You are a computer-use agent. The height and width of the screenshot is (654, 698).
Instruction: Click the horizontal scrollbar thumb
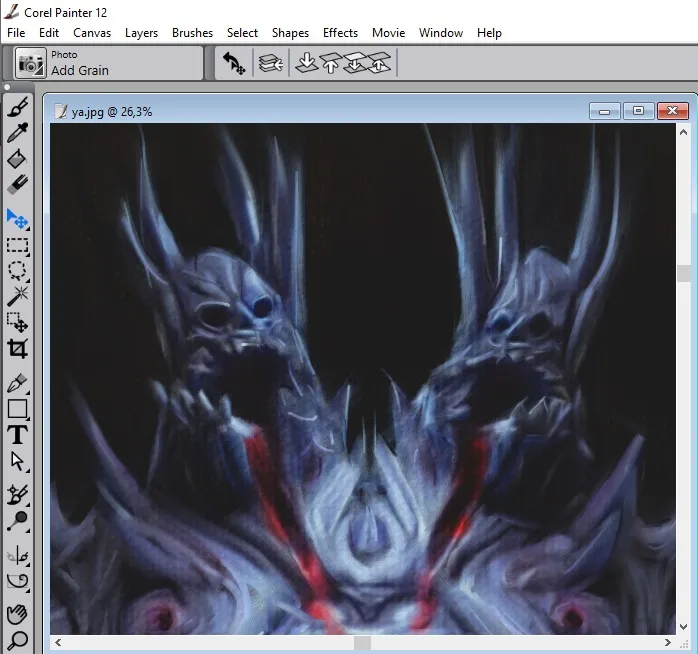[362, 642]
